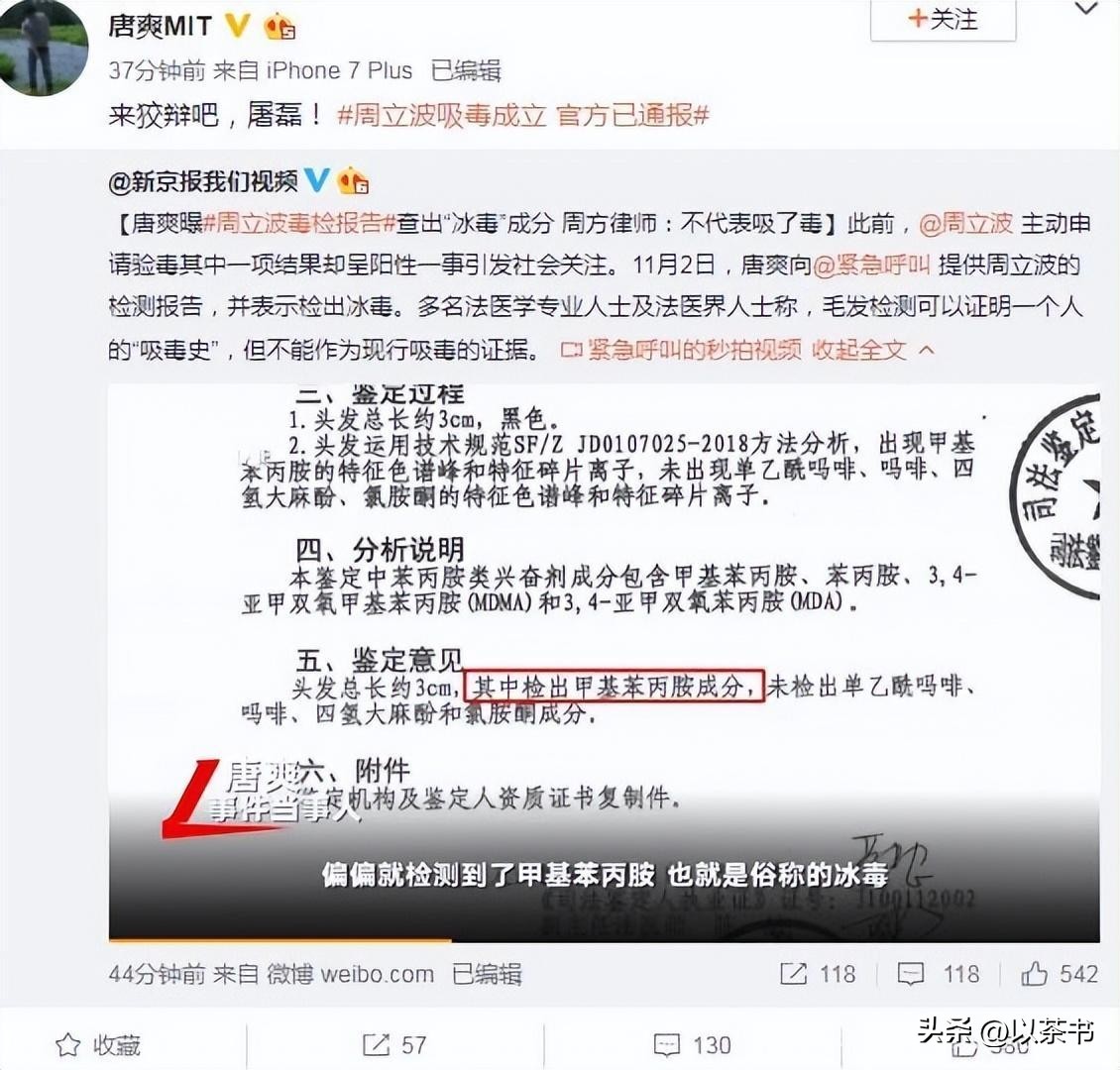Viewport: 1120px width, 1070px height.
Task: Collapse the post with 收起全文
Action: pyautogui.click(x=872, y=350)
